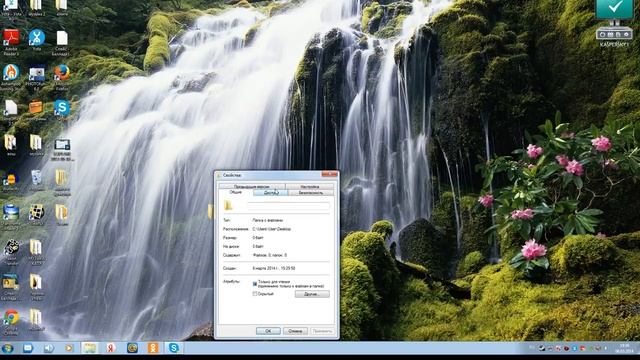The height and width of the screenshot is (360, 640).
Task: Open Google Chrome desktop shortcut
Action: pos(11,317)
